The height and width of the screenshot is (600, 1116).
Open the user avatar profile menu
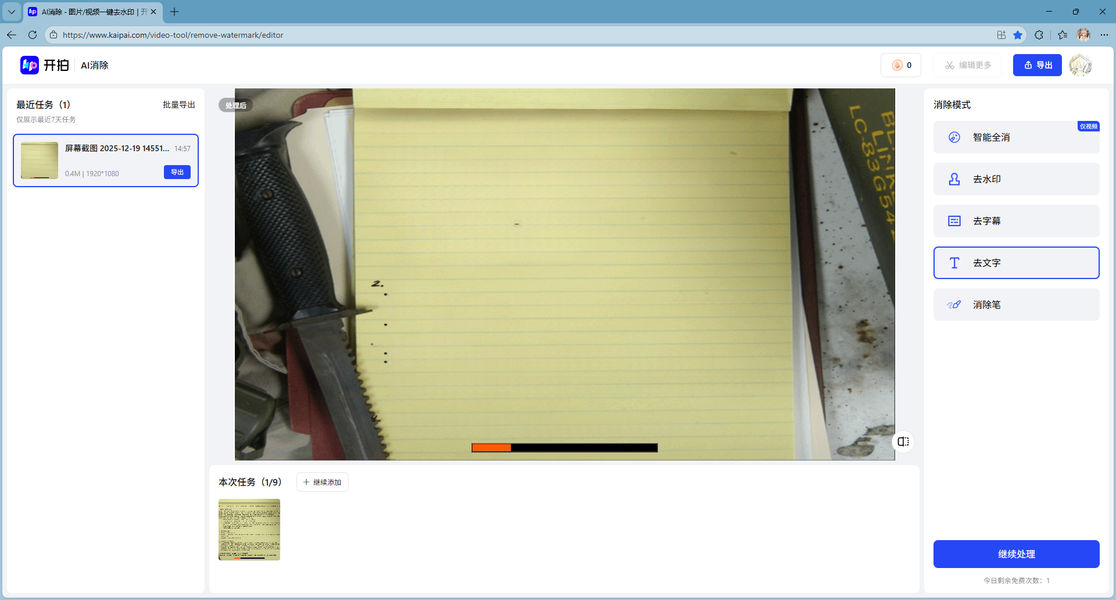point(1080,65)
